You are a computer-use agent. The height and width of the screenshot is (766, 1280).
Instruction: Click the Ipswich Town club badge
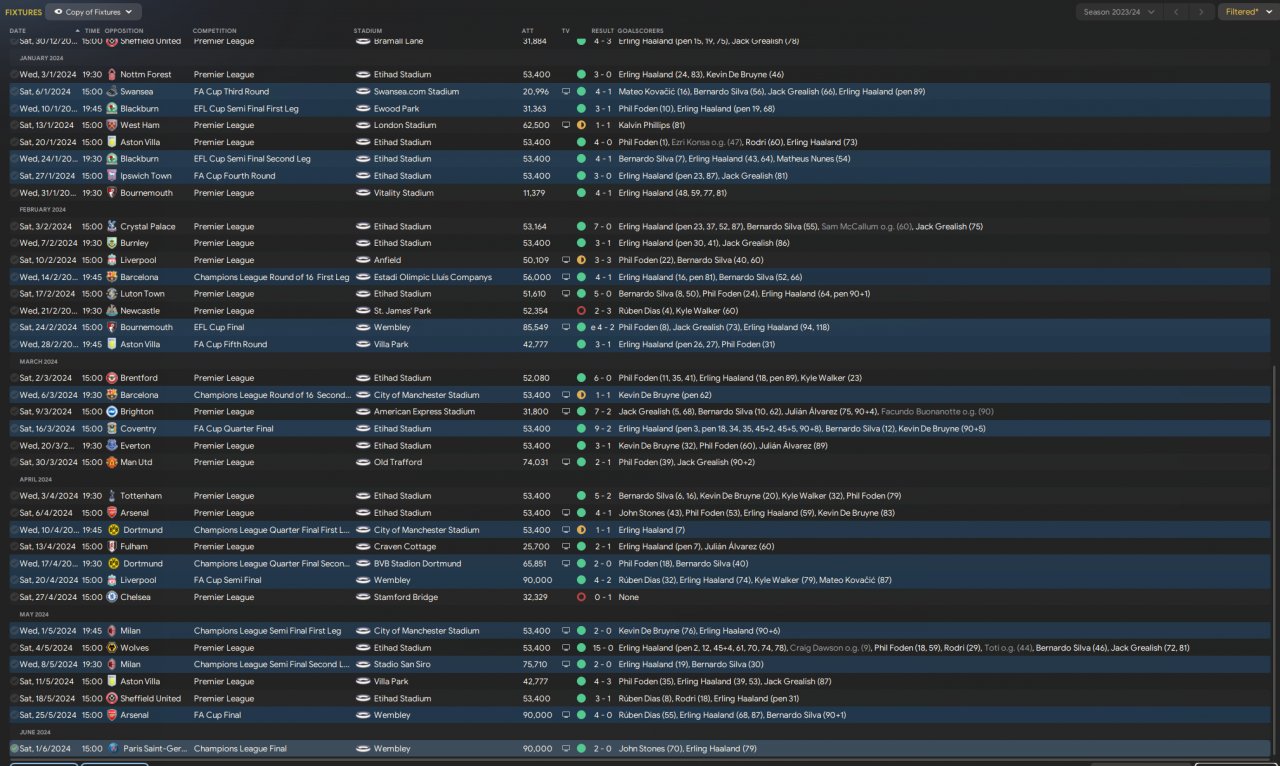[x=112, y=176]
